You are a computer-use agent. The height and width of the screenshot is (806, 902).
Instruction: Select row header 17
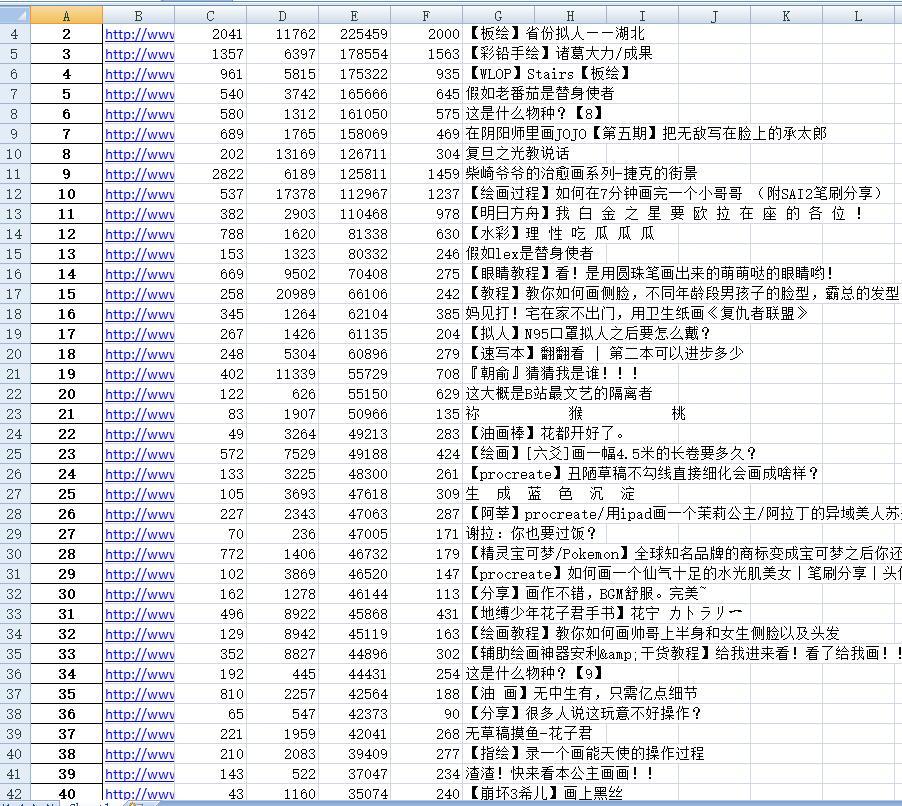point(15,294)
